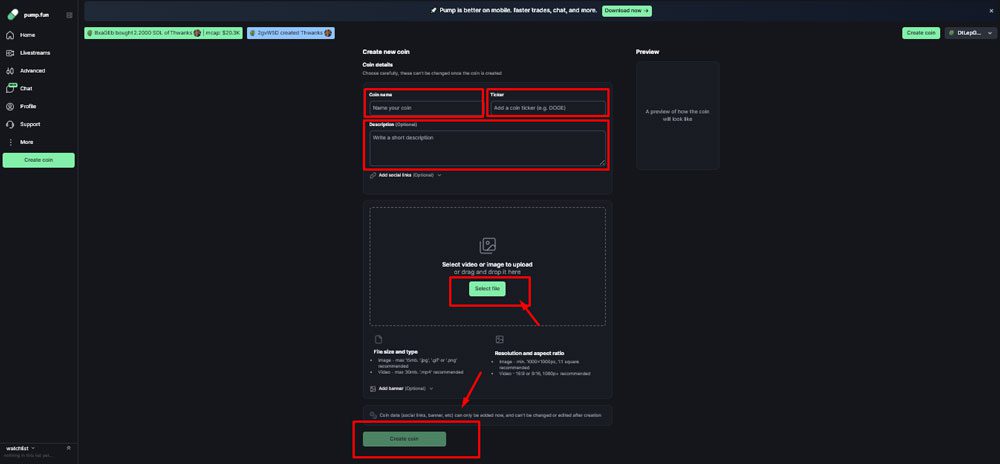This screenshot has height=464, width=1000.
Task: Open Support from the sidebar
Action: (x=30, y=124)
